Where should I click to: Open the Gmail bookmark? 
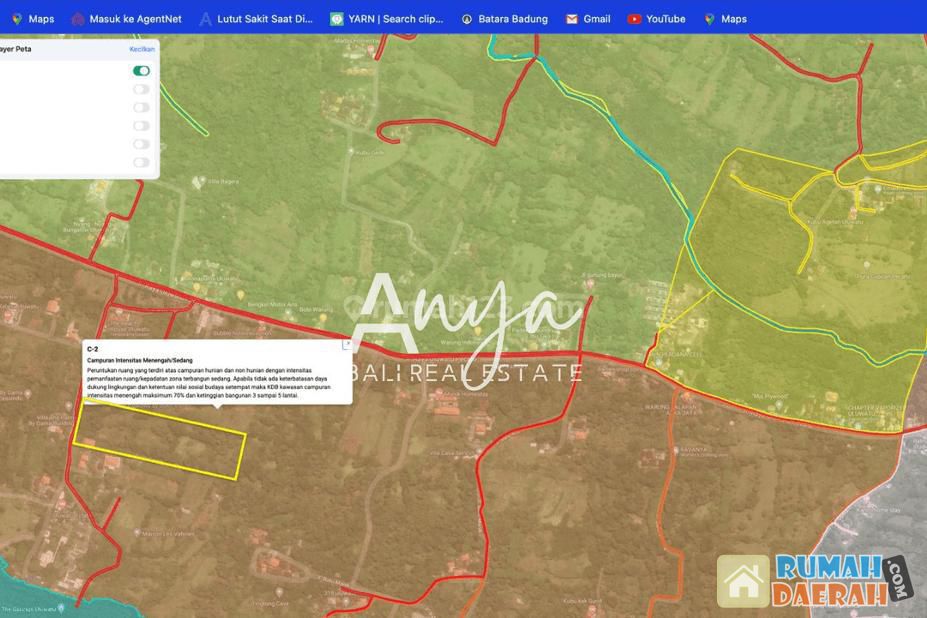pyautogui.click(x=588, y=19)
